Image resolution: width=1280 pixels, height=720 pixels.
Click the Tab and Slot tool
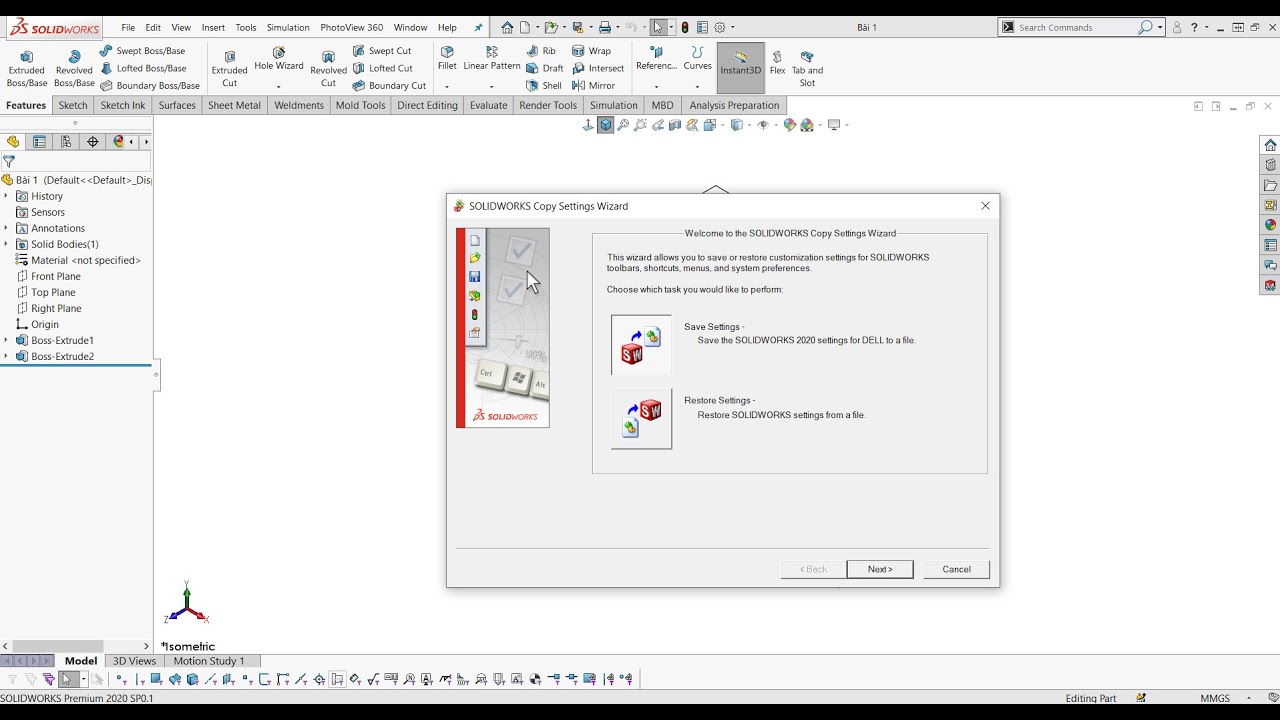click(807, 69)
